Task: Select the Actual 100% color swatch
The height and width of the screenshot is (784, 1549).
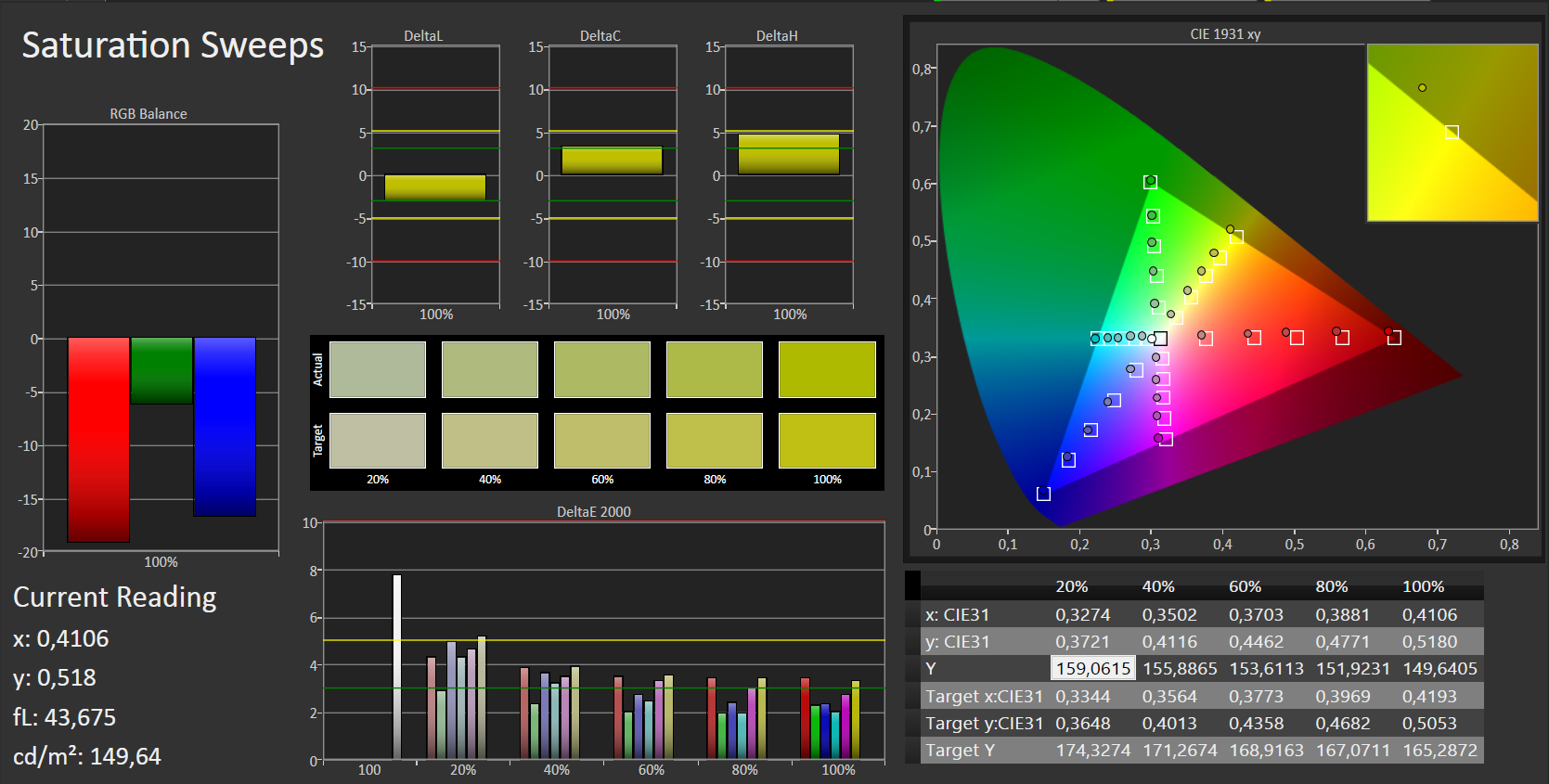Action: point(827,369)
